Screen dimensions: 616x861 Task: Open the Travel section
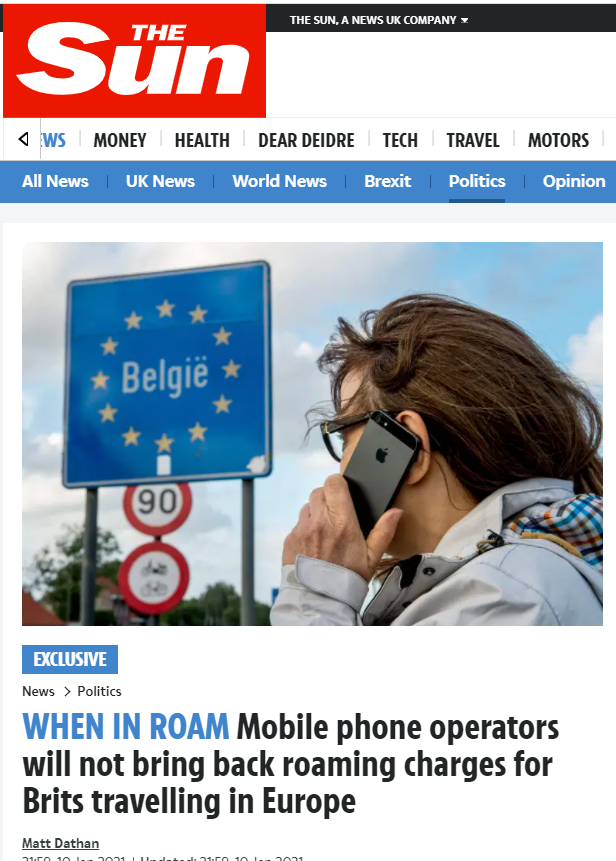click(473, 140)
